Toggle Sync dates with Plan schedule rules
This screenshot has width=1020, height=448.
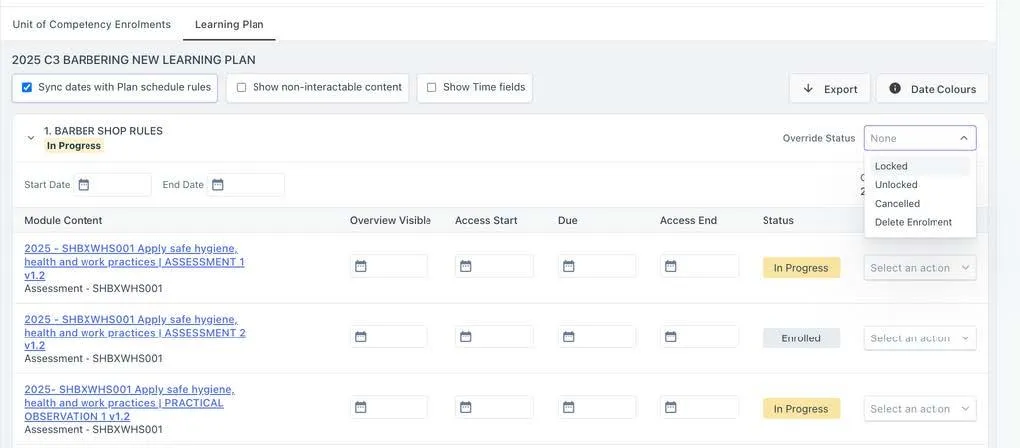27,87
